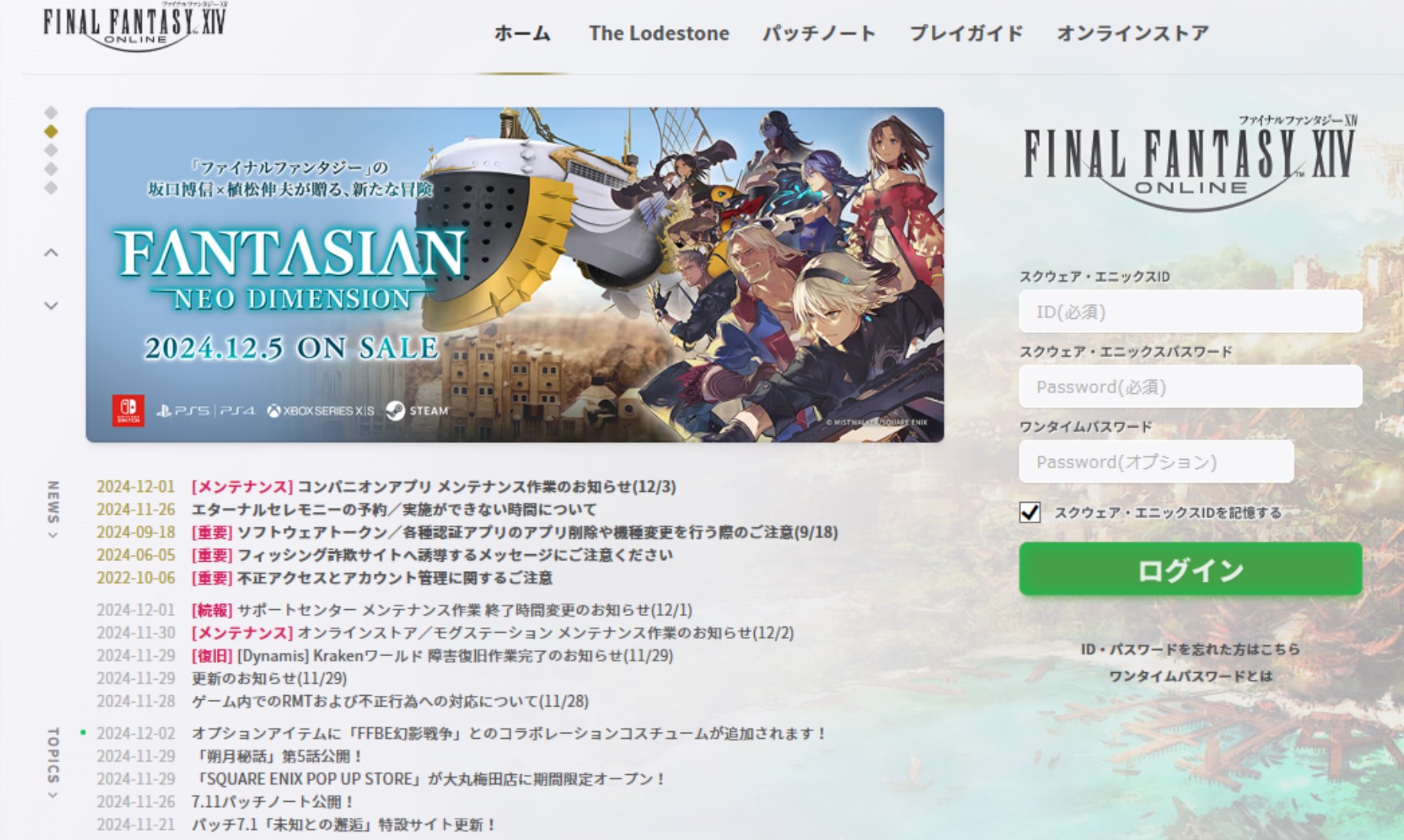Show previous banner with up chevron

coord(51,252)
